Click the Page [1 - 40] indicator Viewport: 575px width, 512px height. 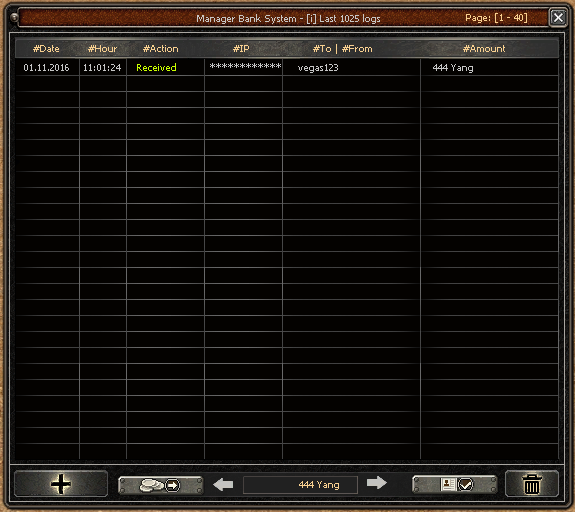tap(497, 18)
